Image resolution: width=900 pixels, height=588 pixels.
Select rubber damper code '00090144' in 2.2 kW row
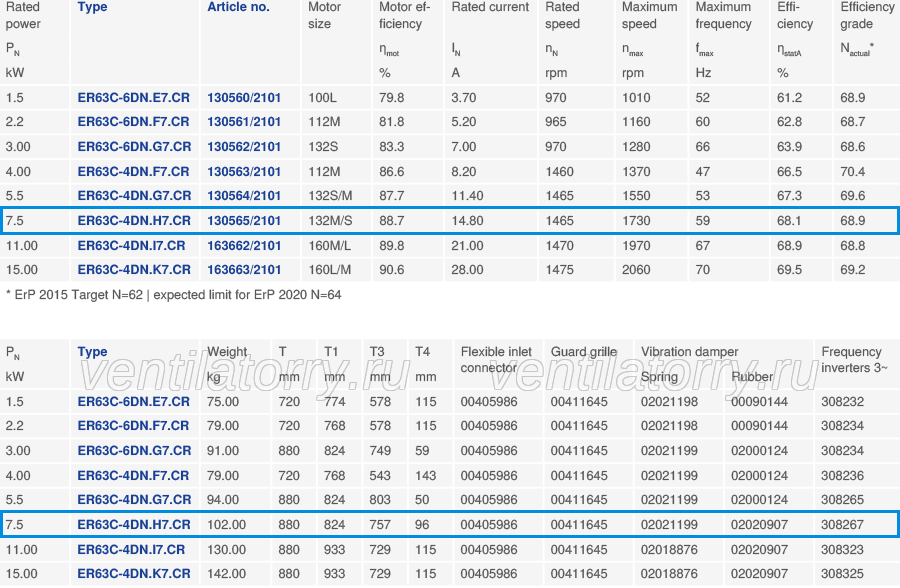[x=759, y=426]
